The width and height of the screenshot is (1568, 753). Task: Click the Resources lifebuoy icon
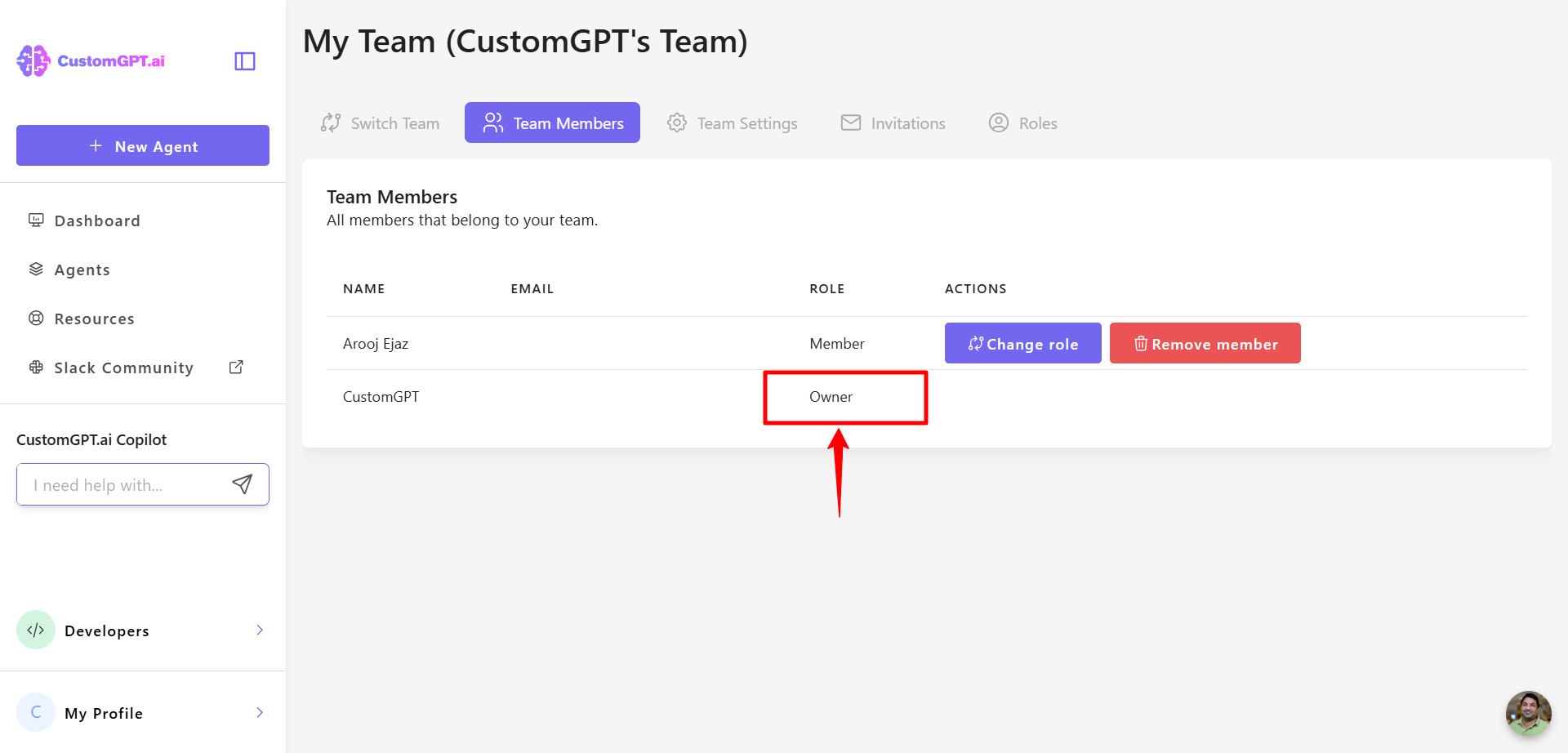[36, 318]
